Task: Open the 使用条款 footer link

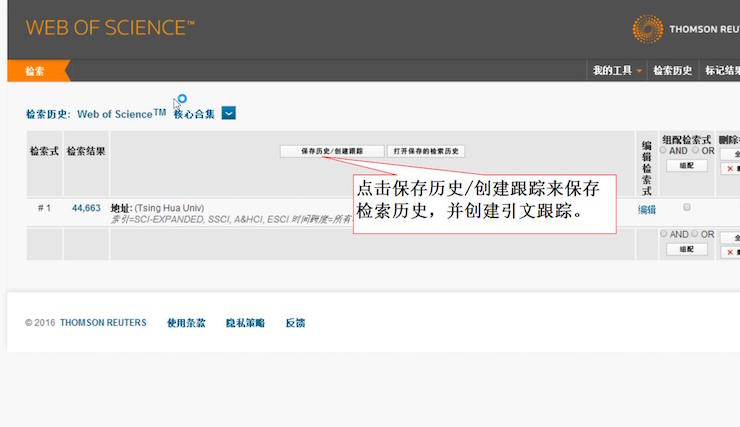Action: 186,323
